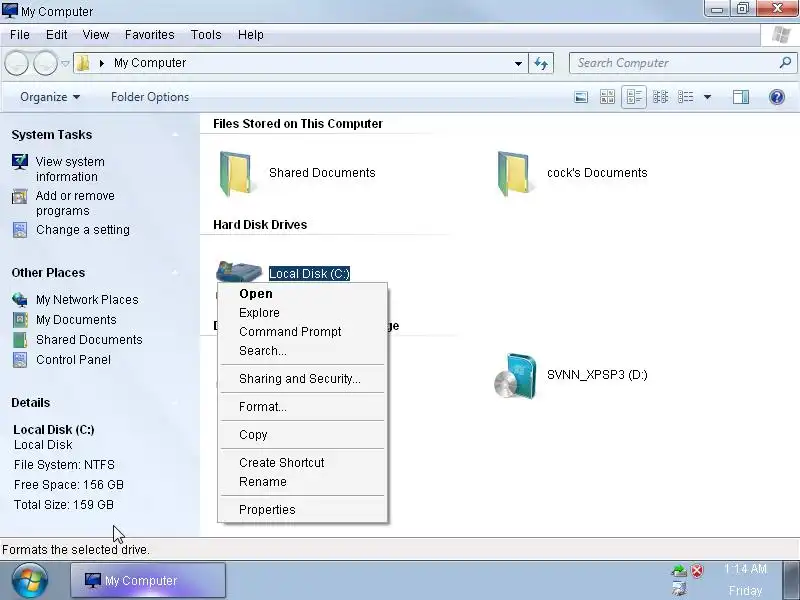
Task: Click the magnifier search icon
Action: (786, 63)
